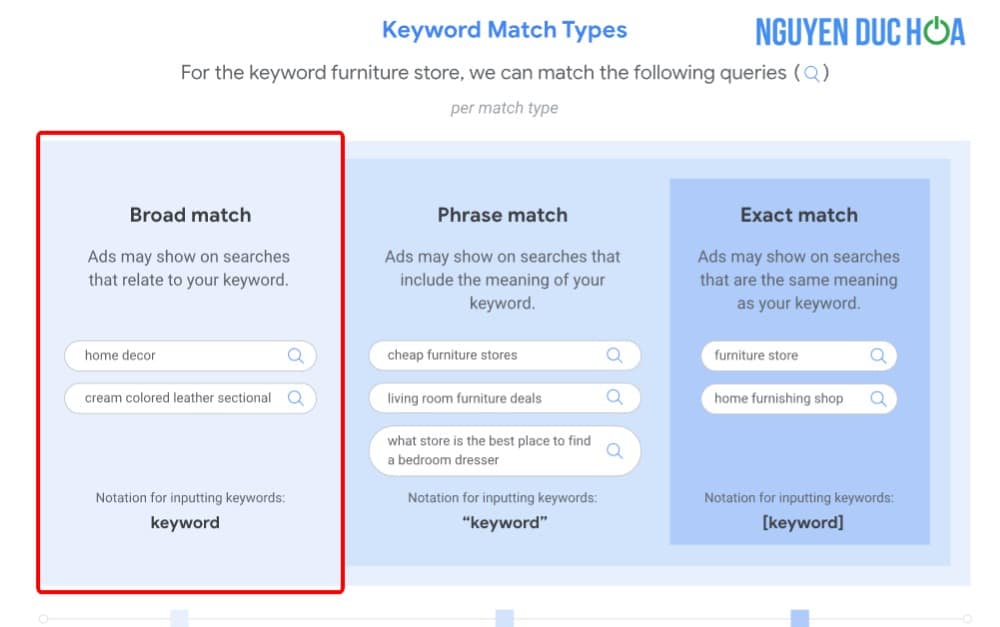Viewport: 1000px width, 627px height.
Task: Click the 'Keyword Match Types' title
Action: 504,30
